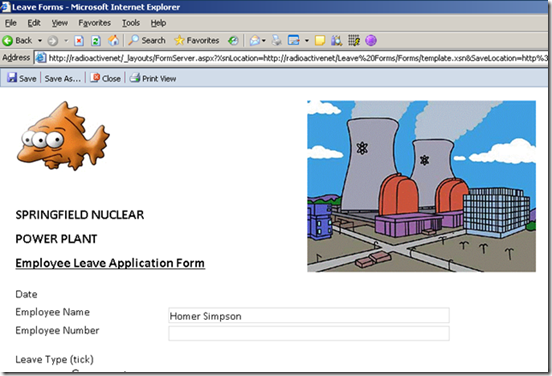Stop page loading with red X icon
Viewport: 552px width, 376px height.
pos(79,41)
